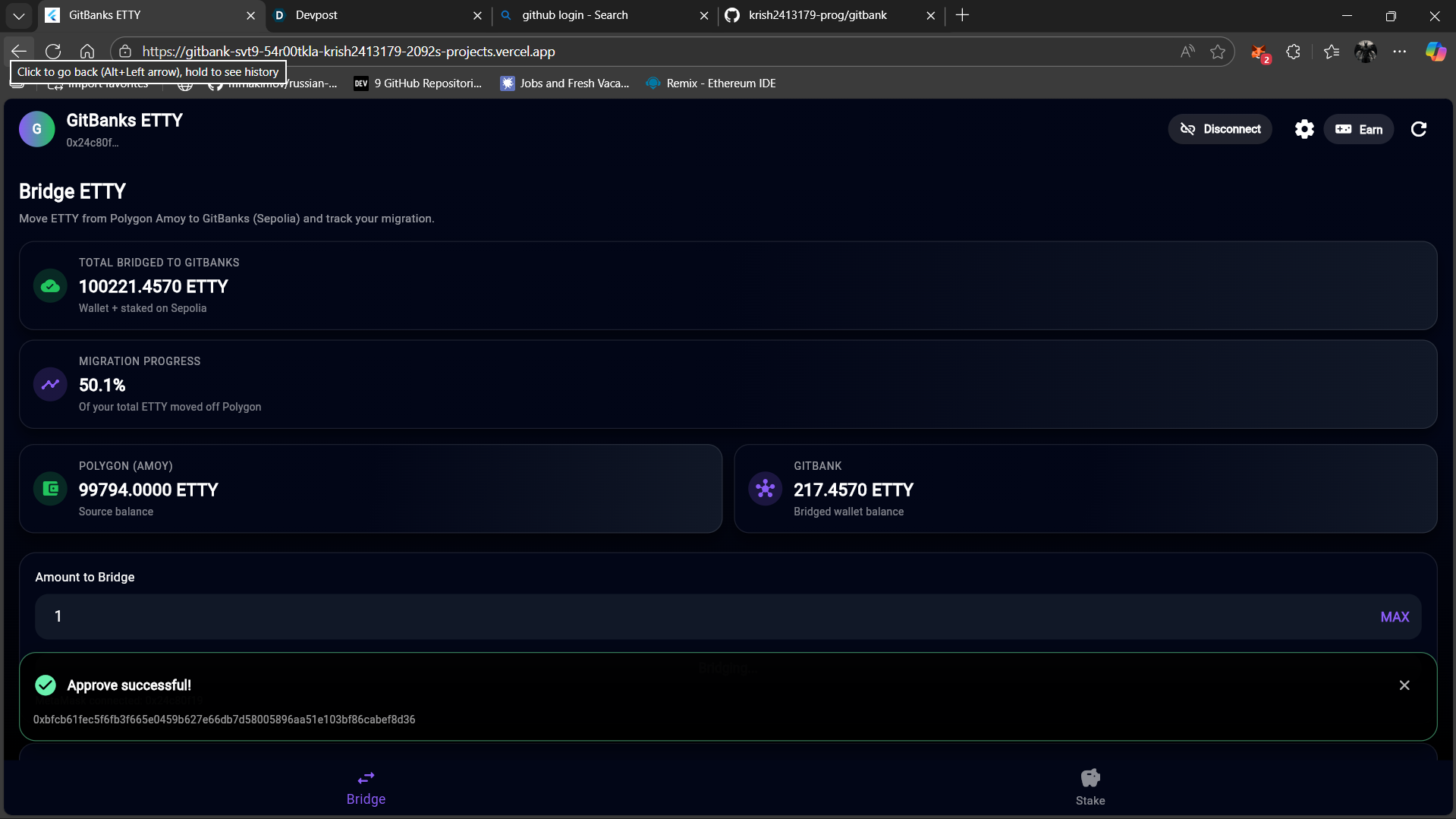Click the migration progress trend icon

tap(50, 385)
